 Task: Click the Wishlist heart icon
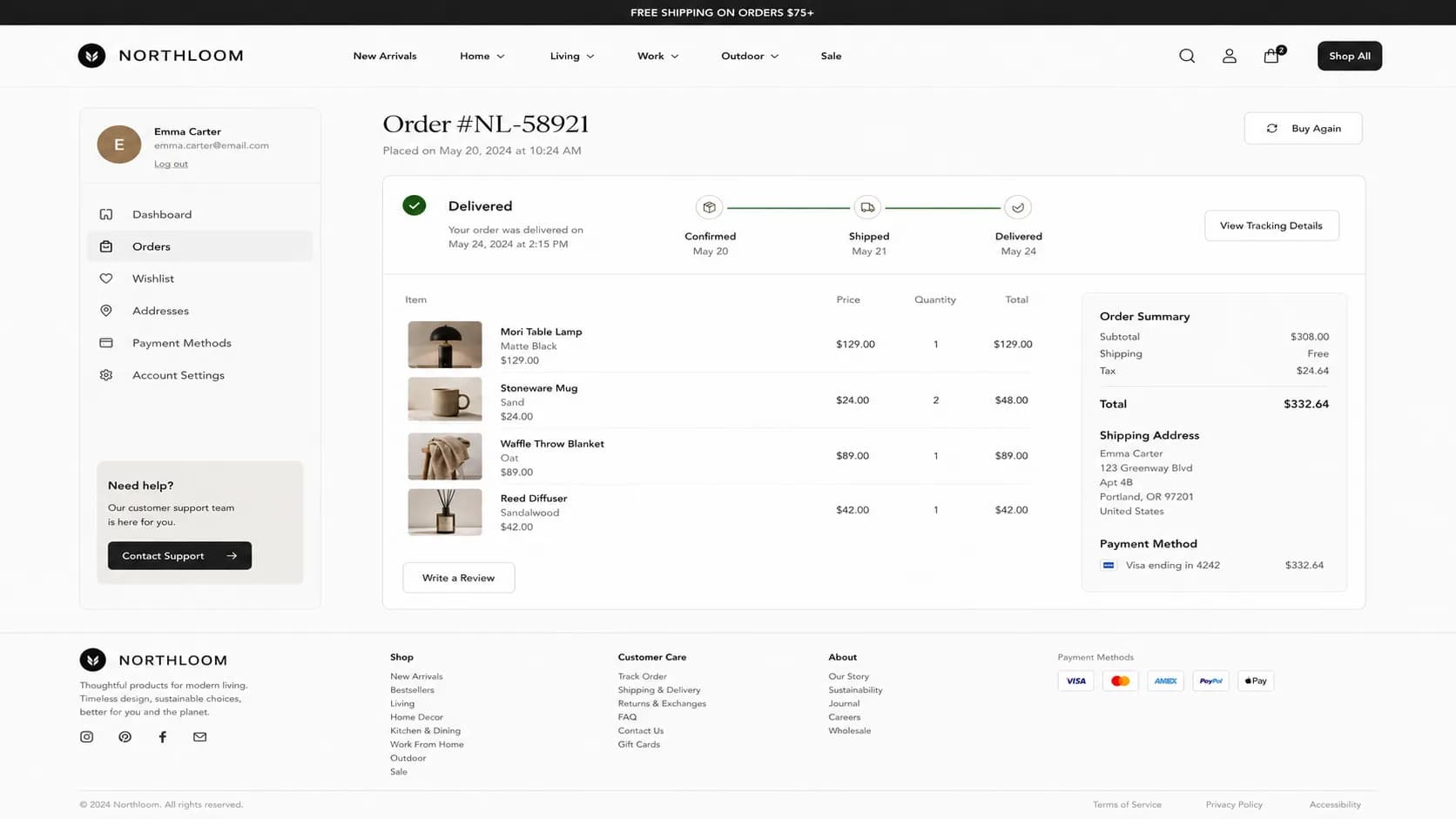click(x=106, y=279)
